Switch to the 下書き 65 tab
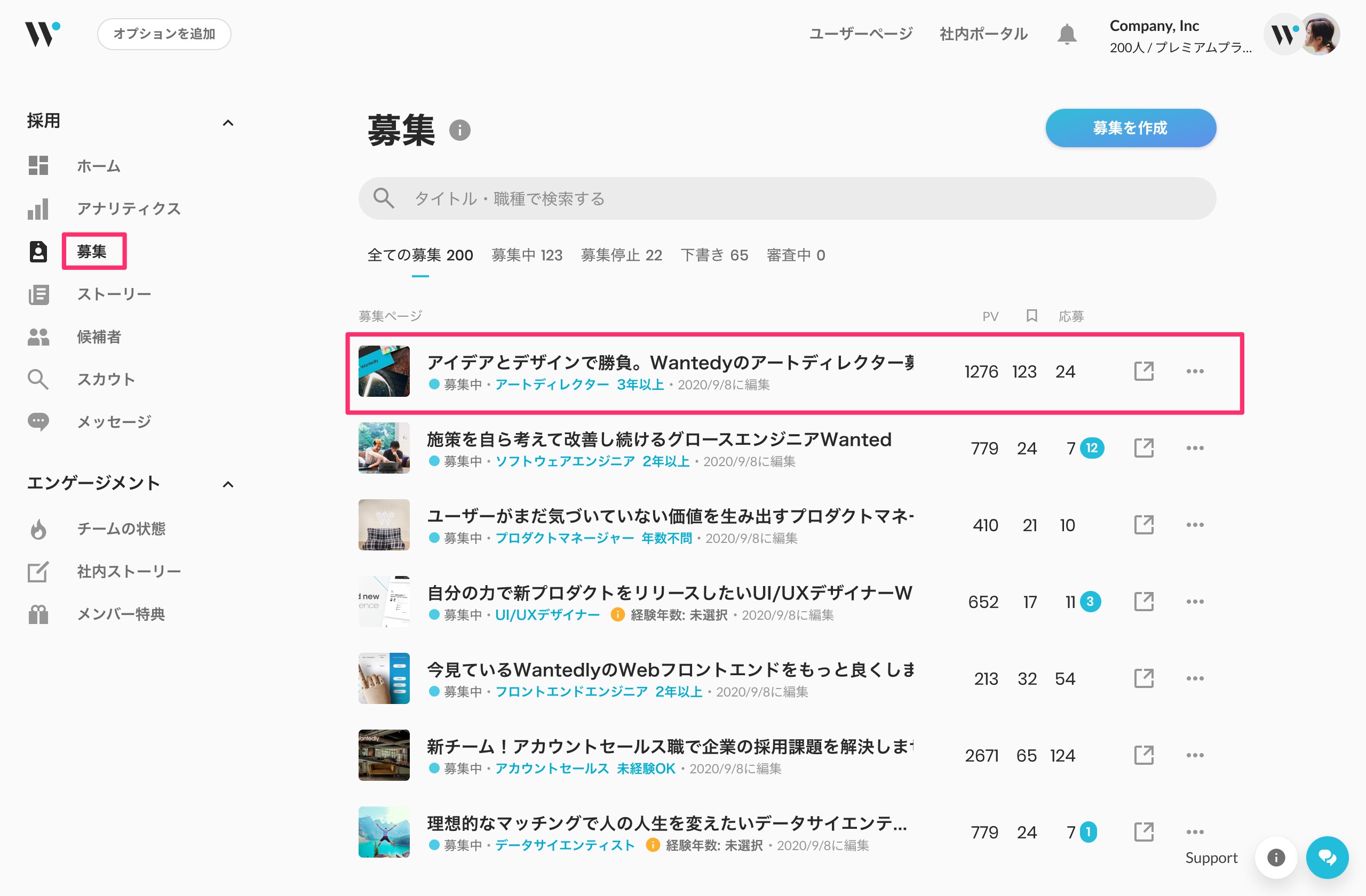This screenshot has height=896, width=1366. pyautogui.click(x=714, y=255)
